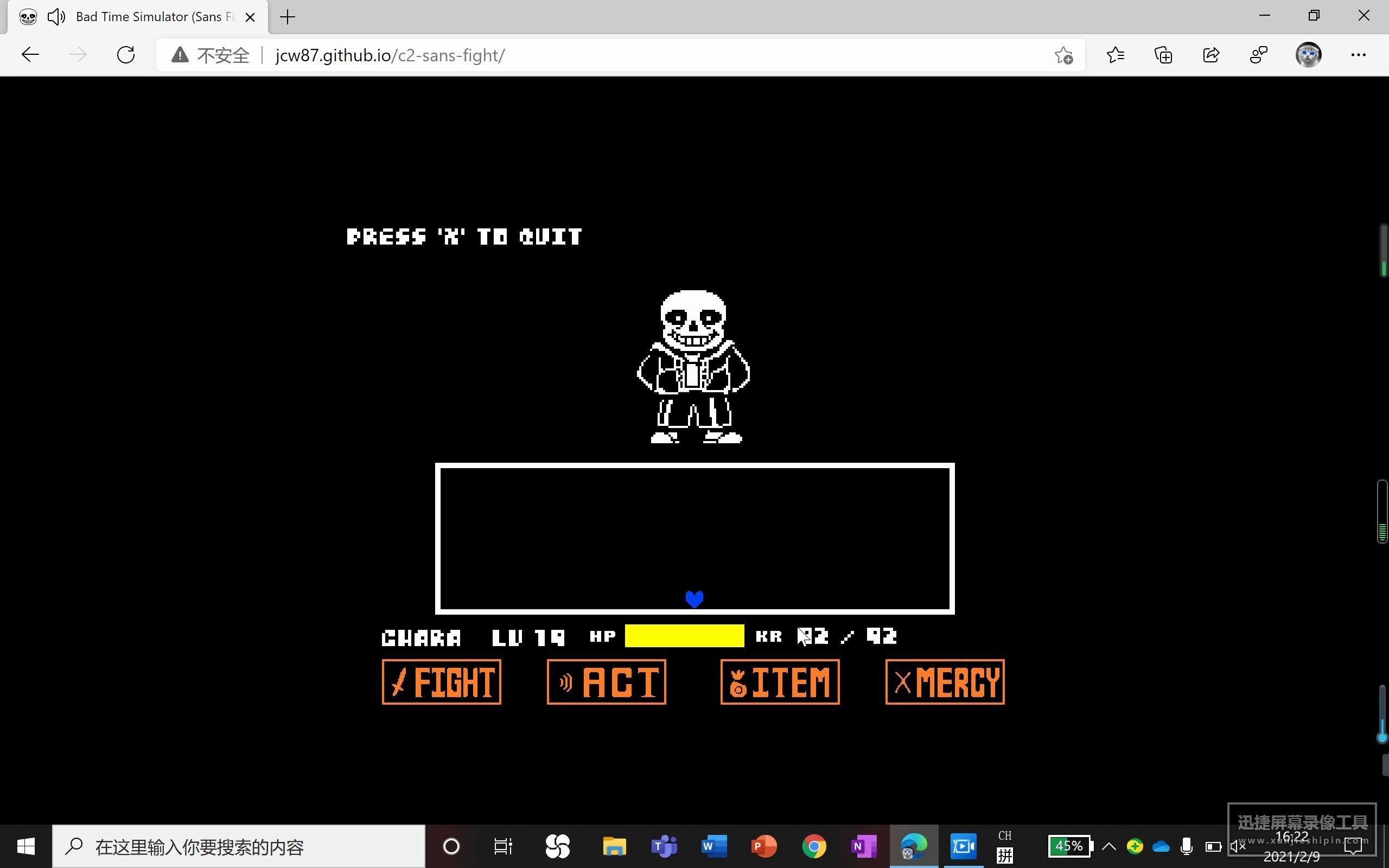Open the muted volume tray icon
Image resolution: width=1389 pixels, height=868 pixels.
coord(1238,846)
